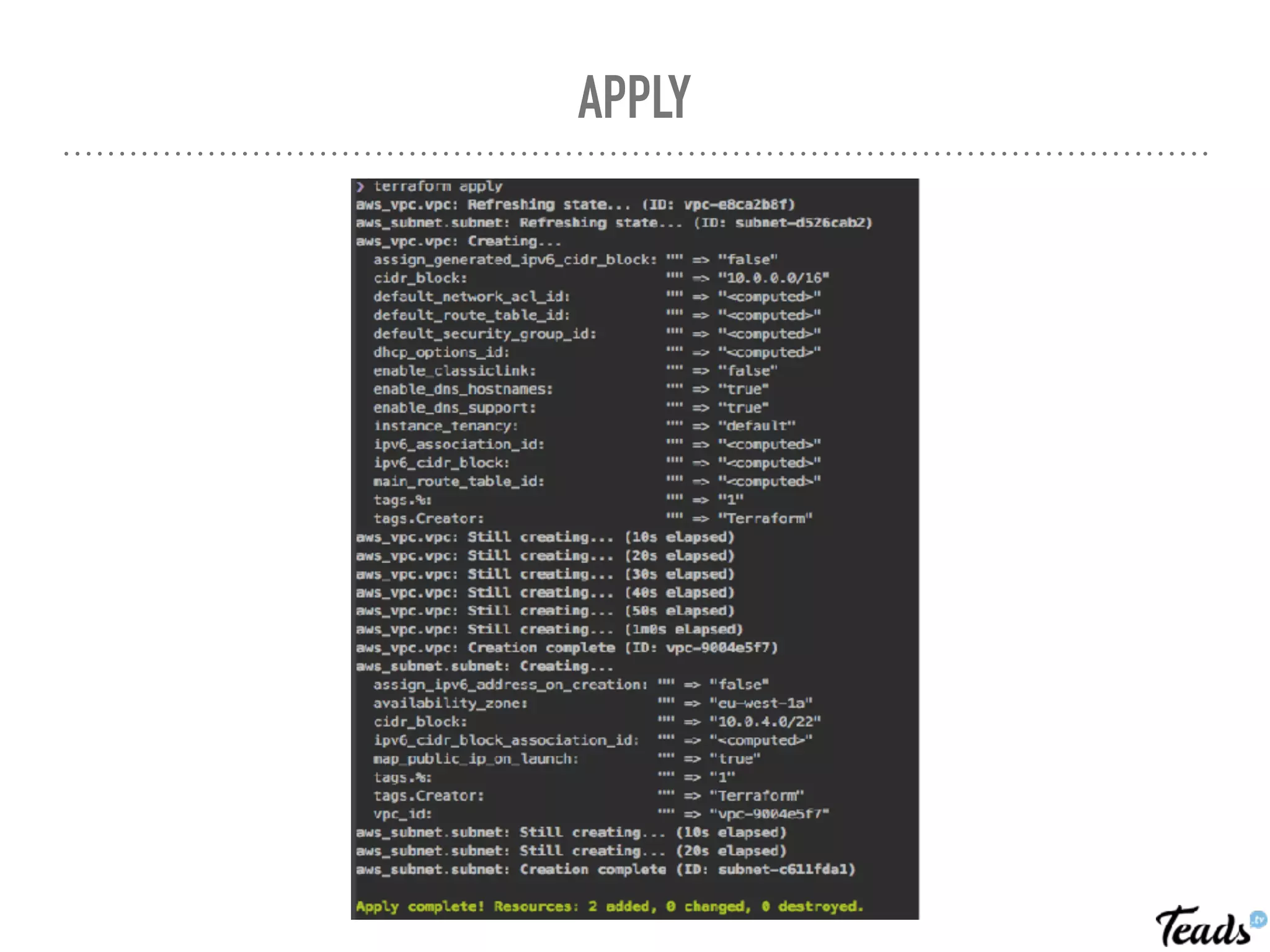Click the subnet still creating 20s elapsed line
Viewport: 1270px width, 952px height.
tap(571, 851)
